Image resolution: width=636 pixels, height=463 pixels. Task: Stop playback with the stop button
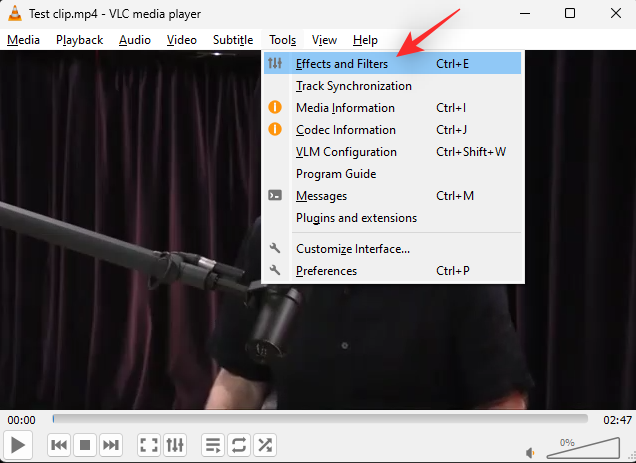pyautogui.click(x=85, y=445)
